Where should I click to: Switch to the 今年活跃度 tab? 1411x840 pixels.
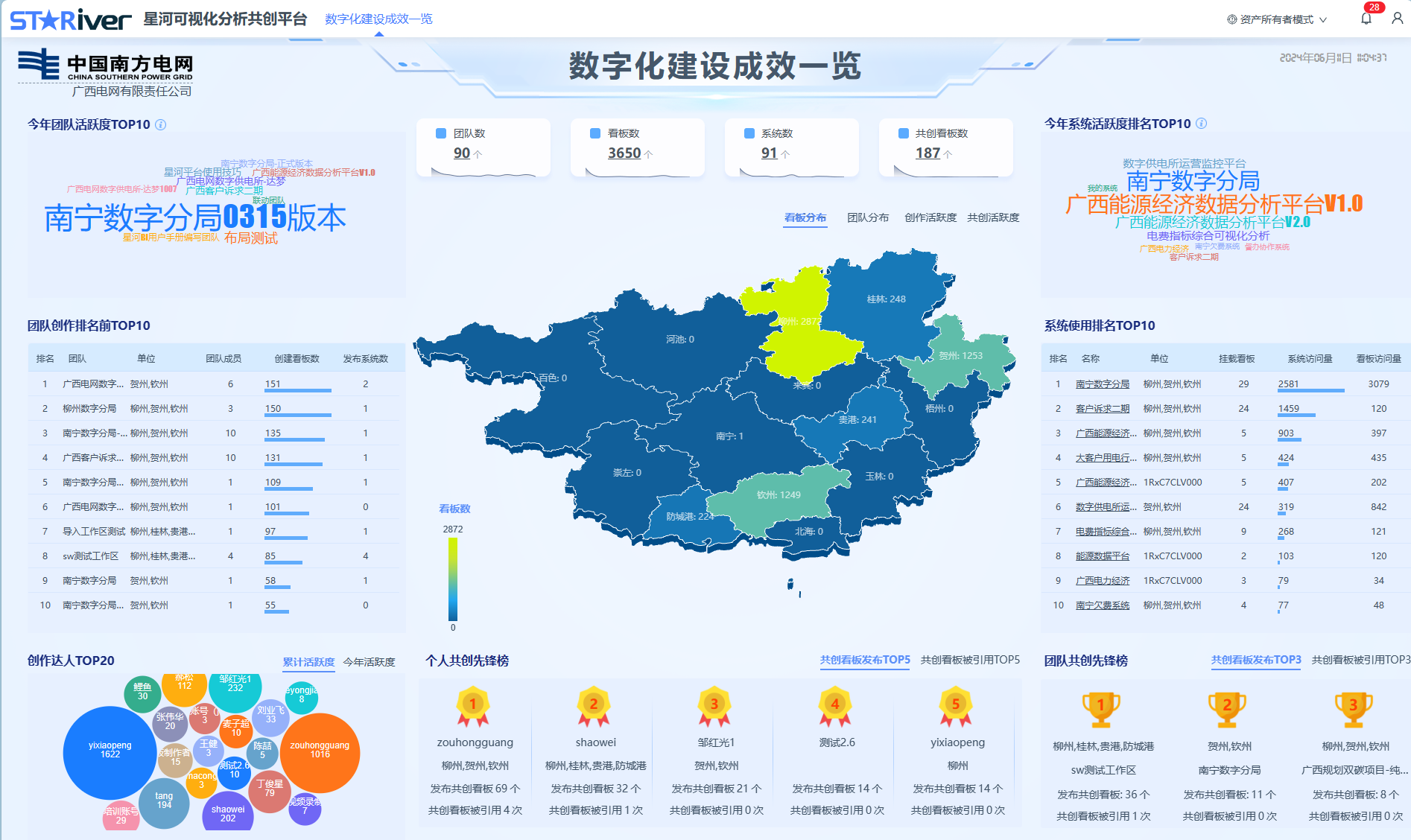coord(369,662)
